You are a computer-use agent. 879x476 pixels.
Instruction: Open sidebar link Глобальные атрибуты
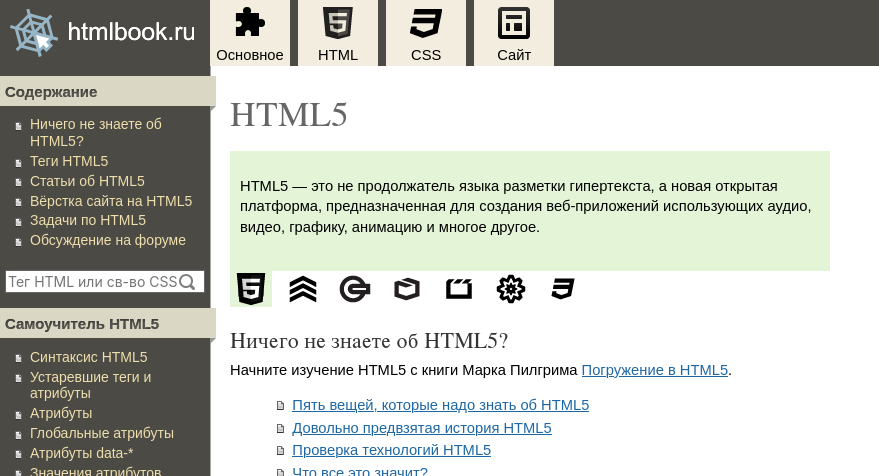point(101,433)
